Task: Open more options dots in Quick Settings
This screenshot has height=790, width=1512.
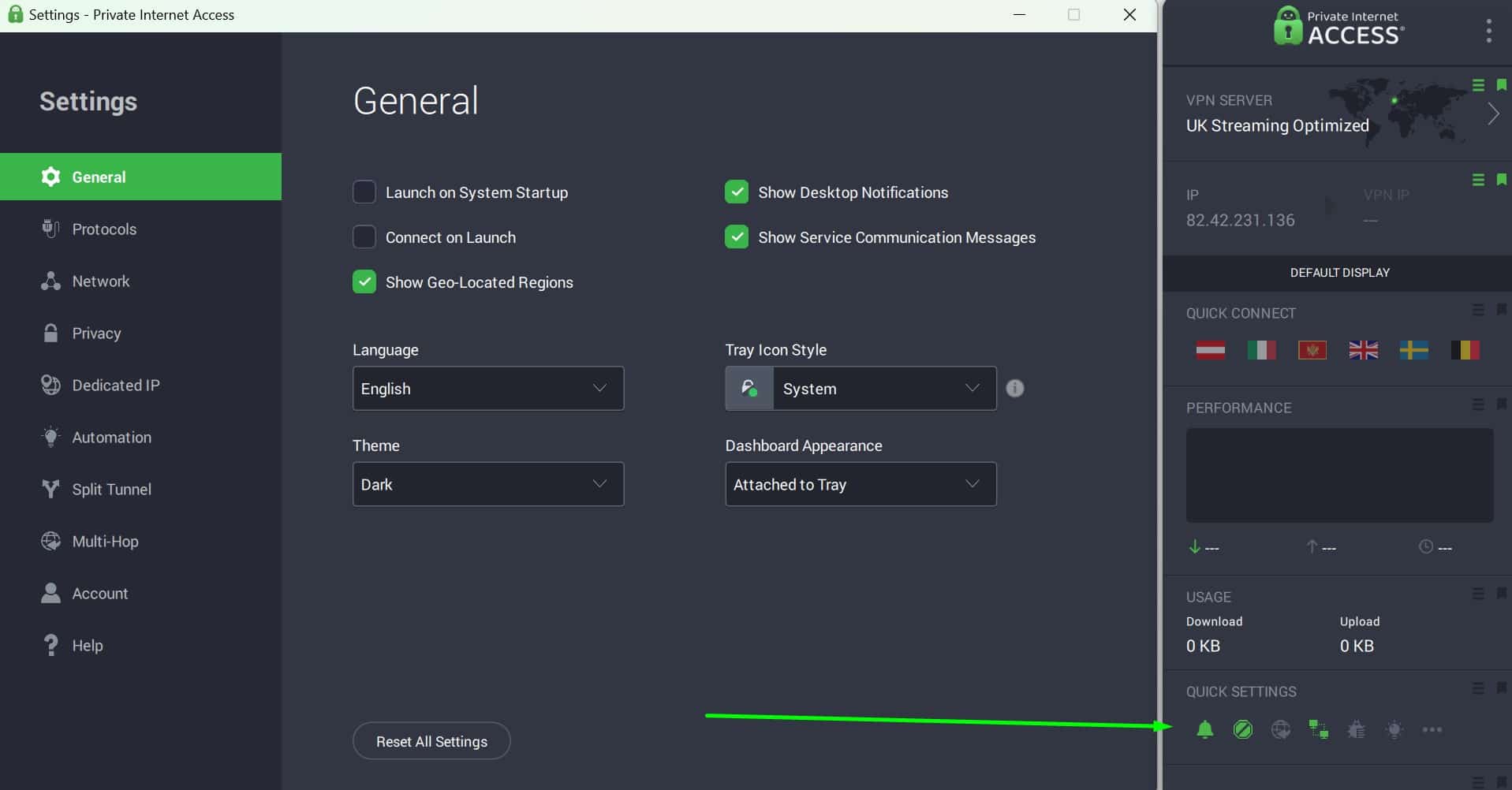Action: tap(1432, 730)
